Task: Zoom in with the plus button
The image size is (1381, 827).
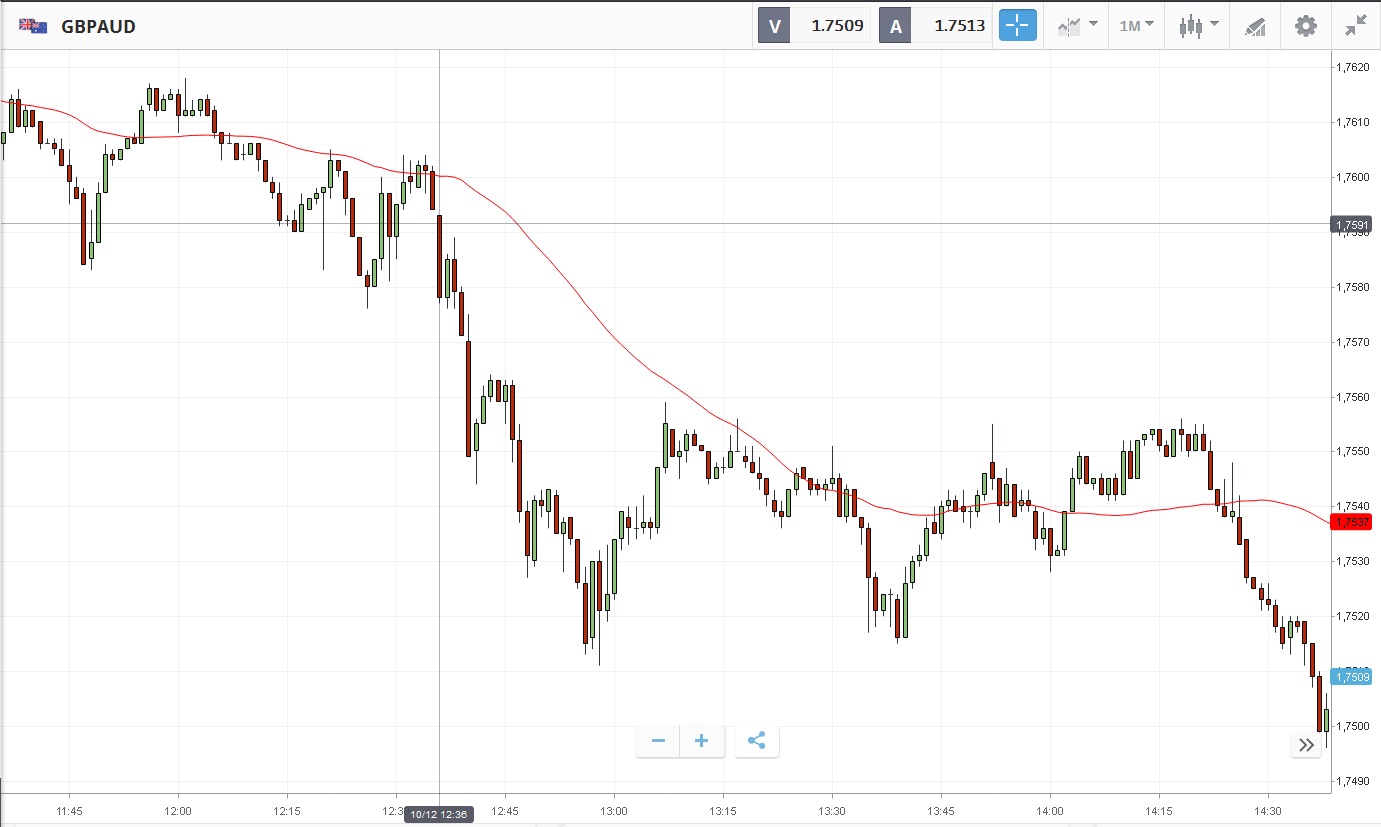Action: pyautogui.click(x=702, y=741)
